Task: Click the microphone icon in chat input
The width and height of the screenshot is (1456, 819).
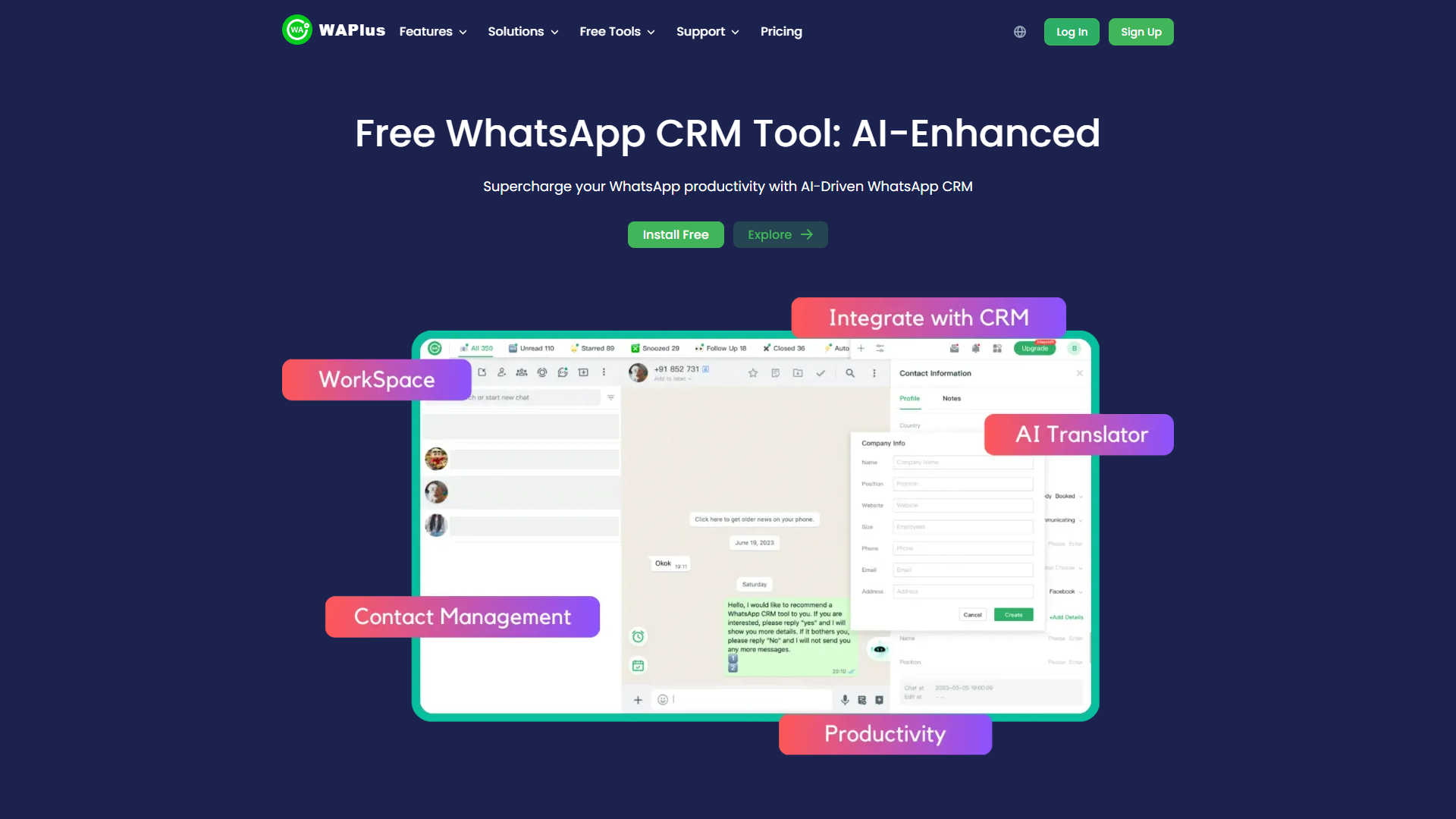Action: tap(844, 700)
